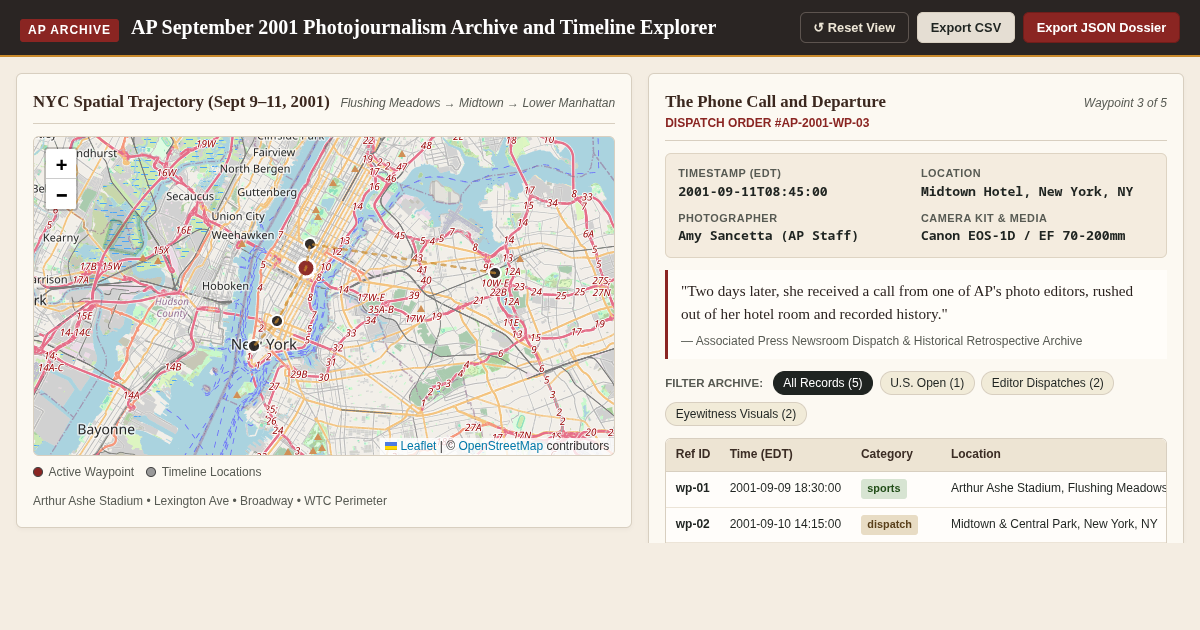Click the Time (EDT) column header

tap(761, 454)
